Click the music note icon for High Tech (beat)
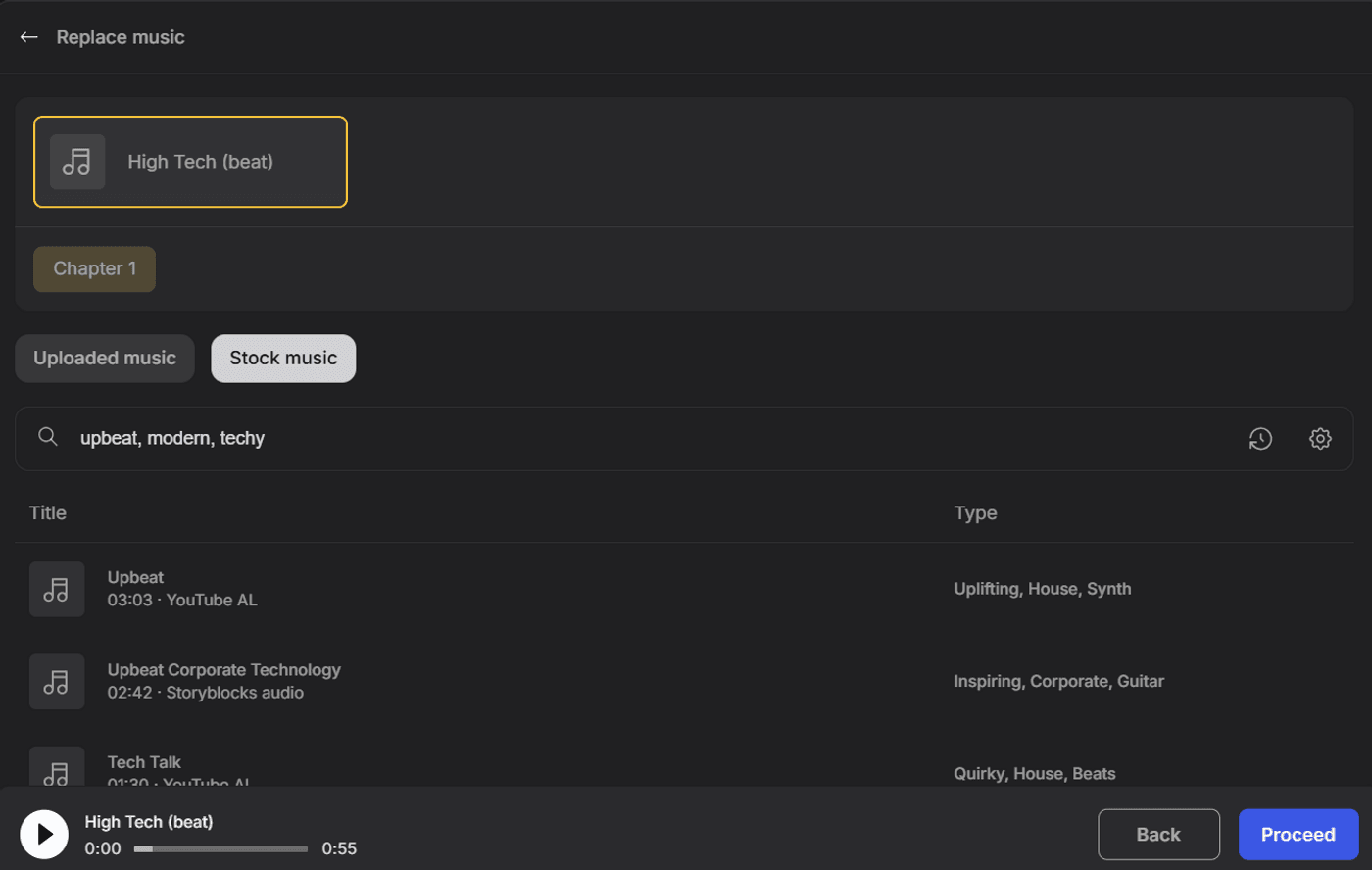 point(77,162)
